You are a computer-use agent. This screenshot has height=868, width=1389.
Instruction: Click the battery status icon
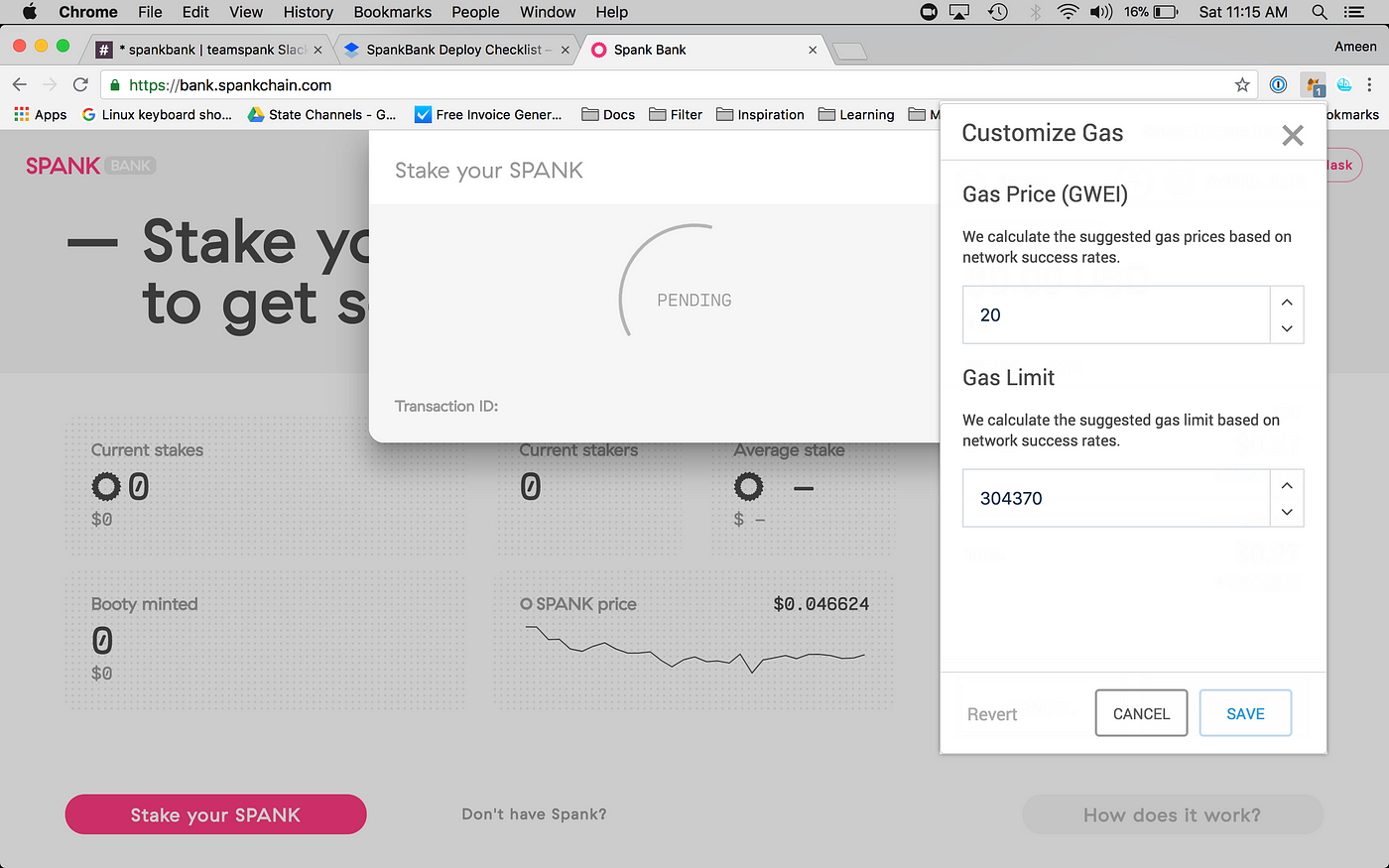click(x=1166, y=12)
